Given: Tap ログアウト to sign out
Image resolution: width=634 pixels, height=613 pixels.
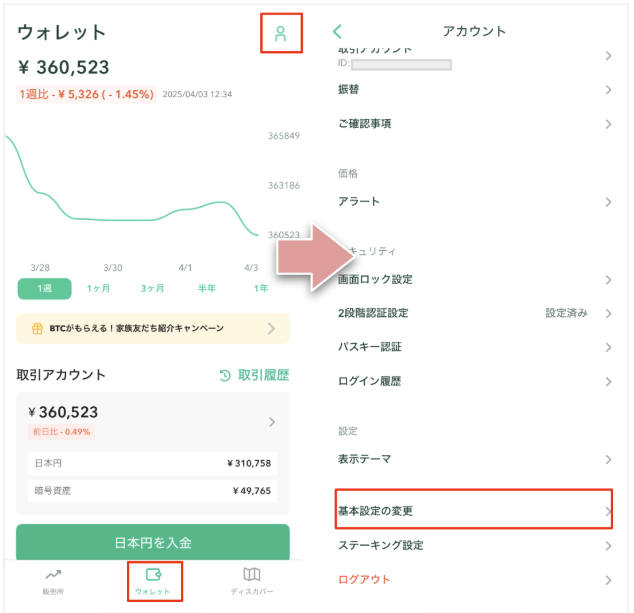Looking at the screenshot, I should pyautogui.click(x=365, y=580).
